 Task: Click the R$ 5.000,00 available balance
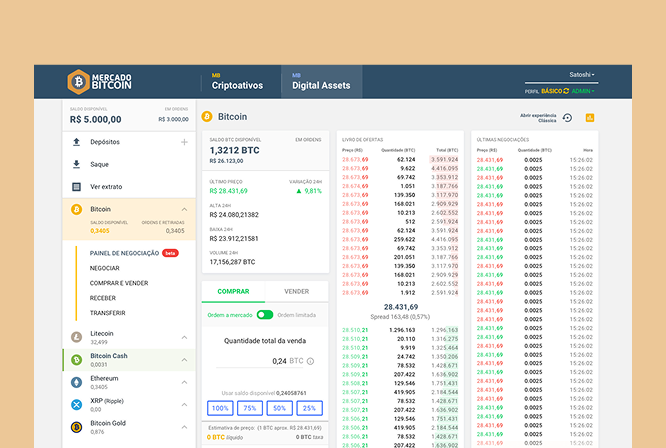click(x=96, y=119)
